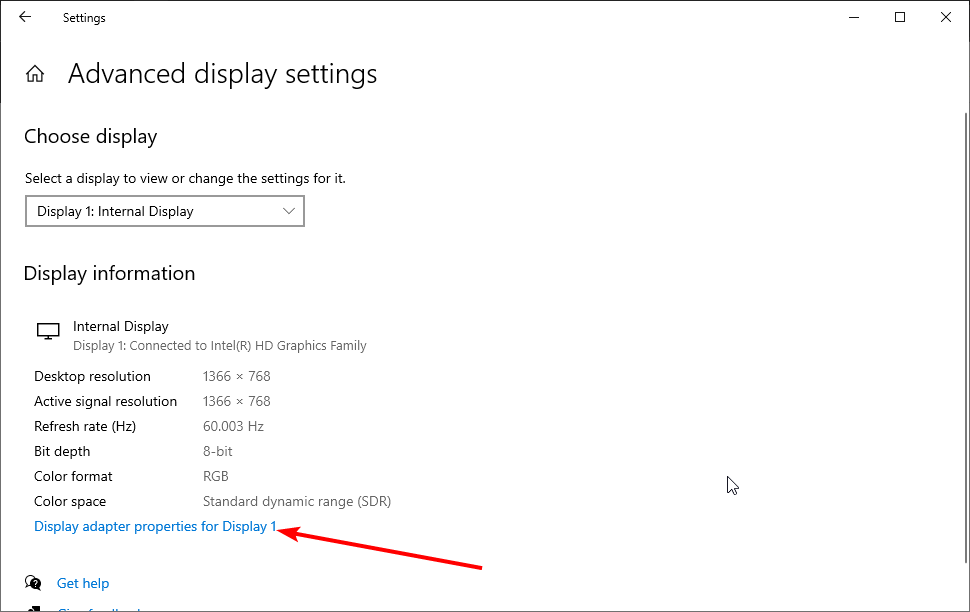Minimize the Settings window

click(x=854, y=17)
